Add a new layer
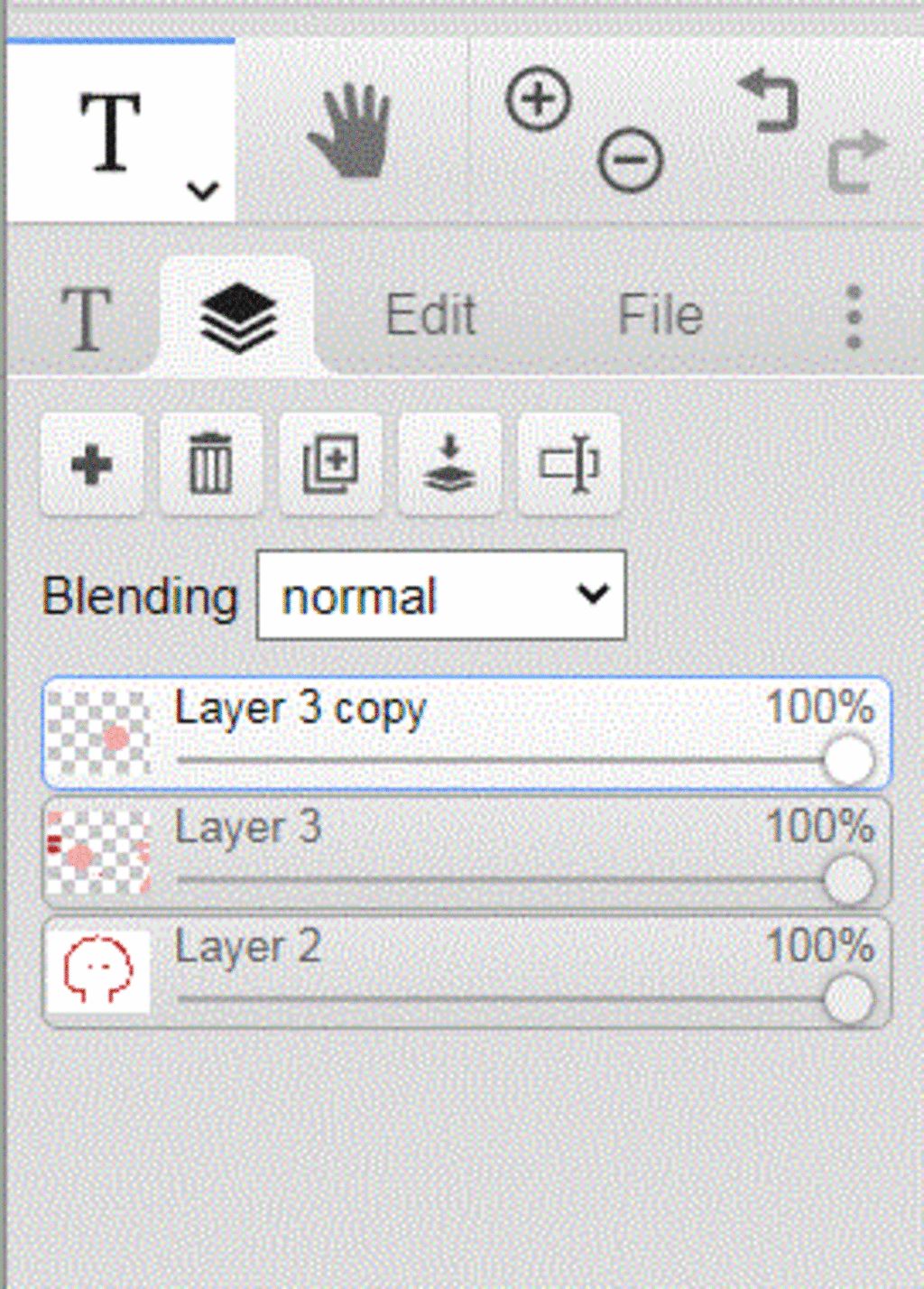 pos(91,465)
